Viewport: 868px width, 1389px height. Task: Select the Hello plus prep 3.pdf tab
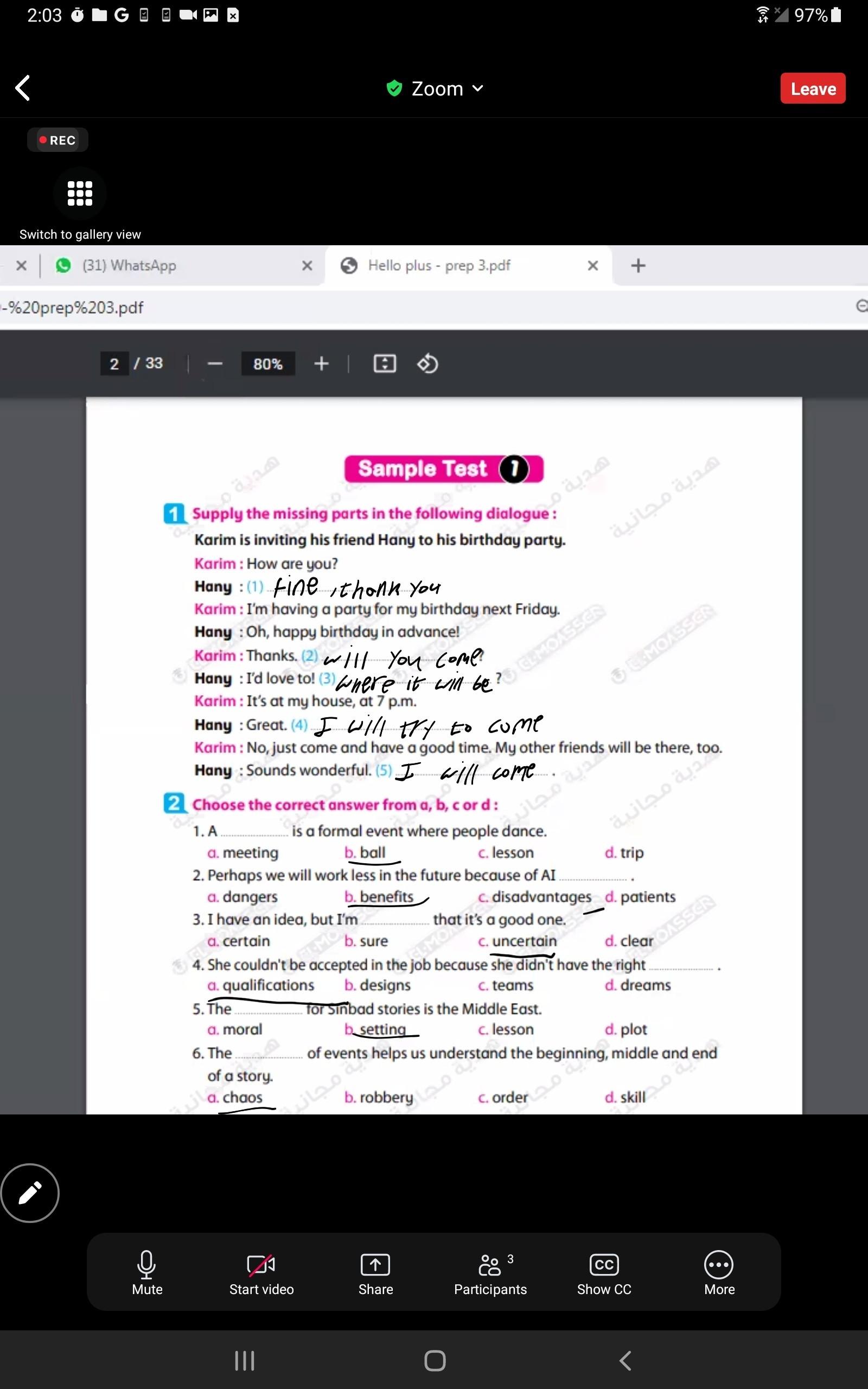point(439,265)
